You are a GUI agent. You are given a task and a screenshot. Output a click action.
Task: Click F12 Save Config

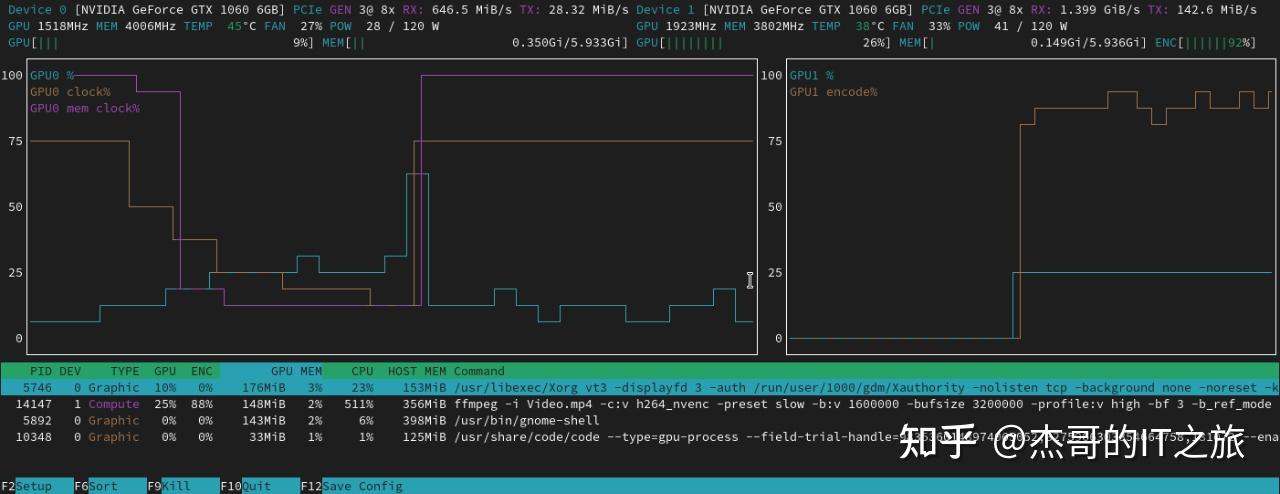pos(352,486)
